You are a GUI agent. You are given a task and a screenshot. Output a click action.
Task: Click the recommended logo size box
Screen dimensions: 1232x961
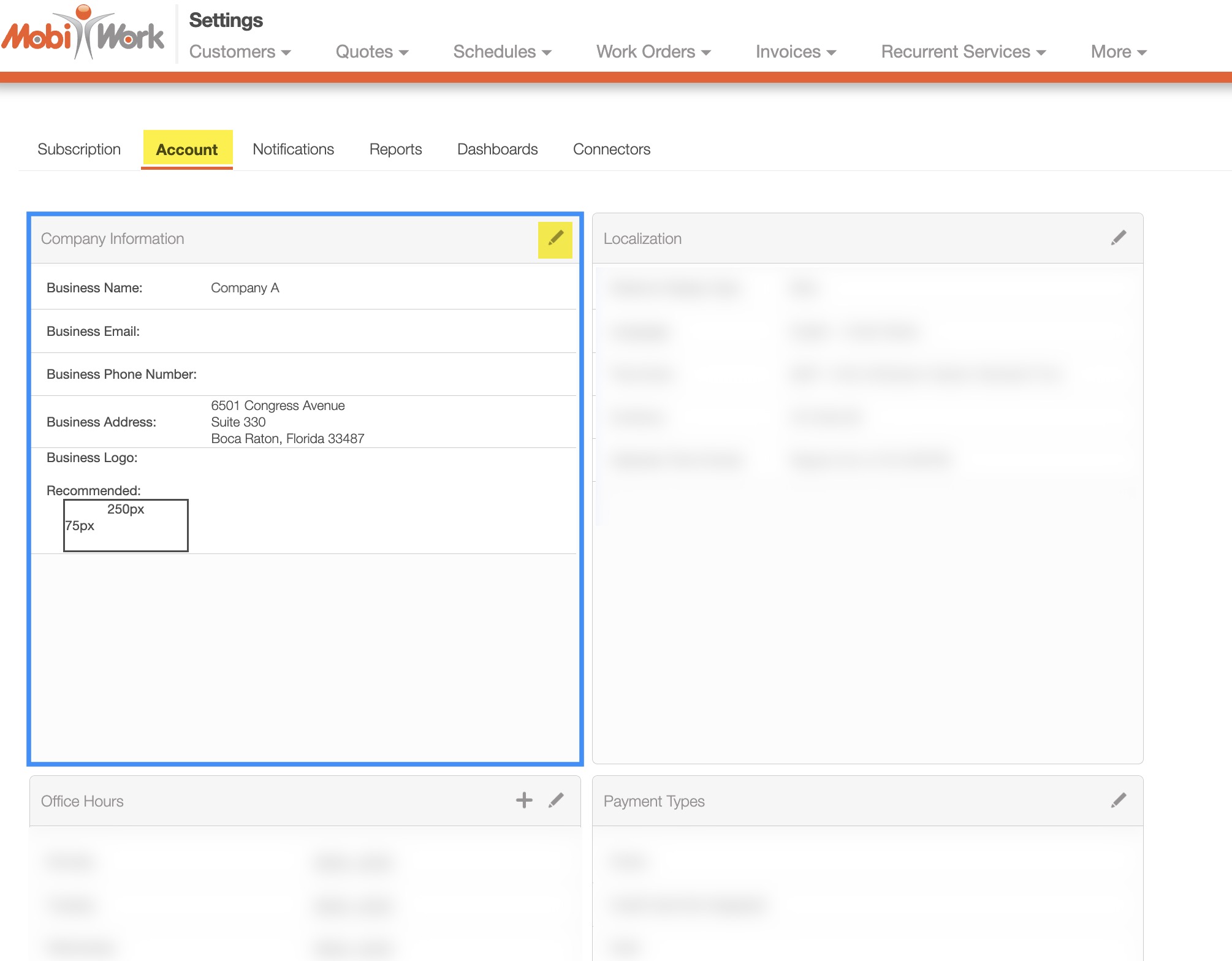pos(126,525)
